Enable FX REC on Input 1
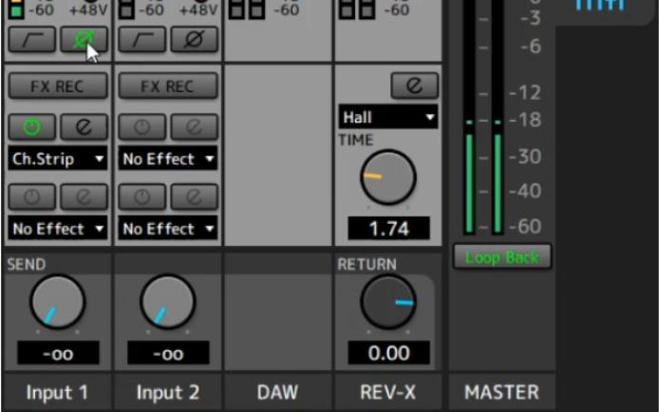Viewport: 659px width, 412px height. click(x=58, y=86)
